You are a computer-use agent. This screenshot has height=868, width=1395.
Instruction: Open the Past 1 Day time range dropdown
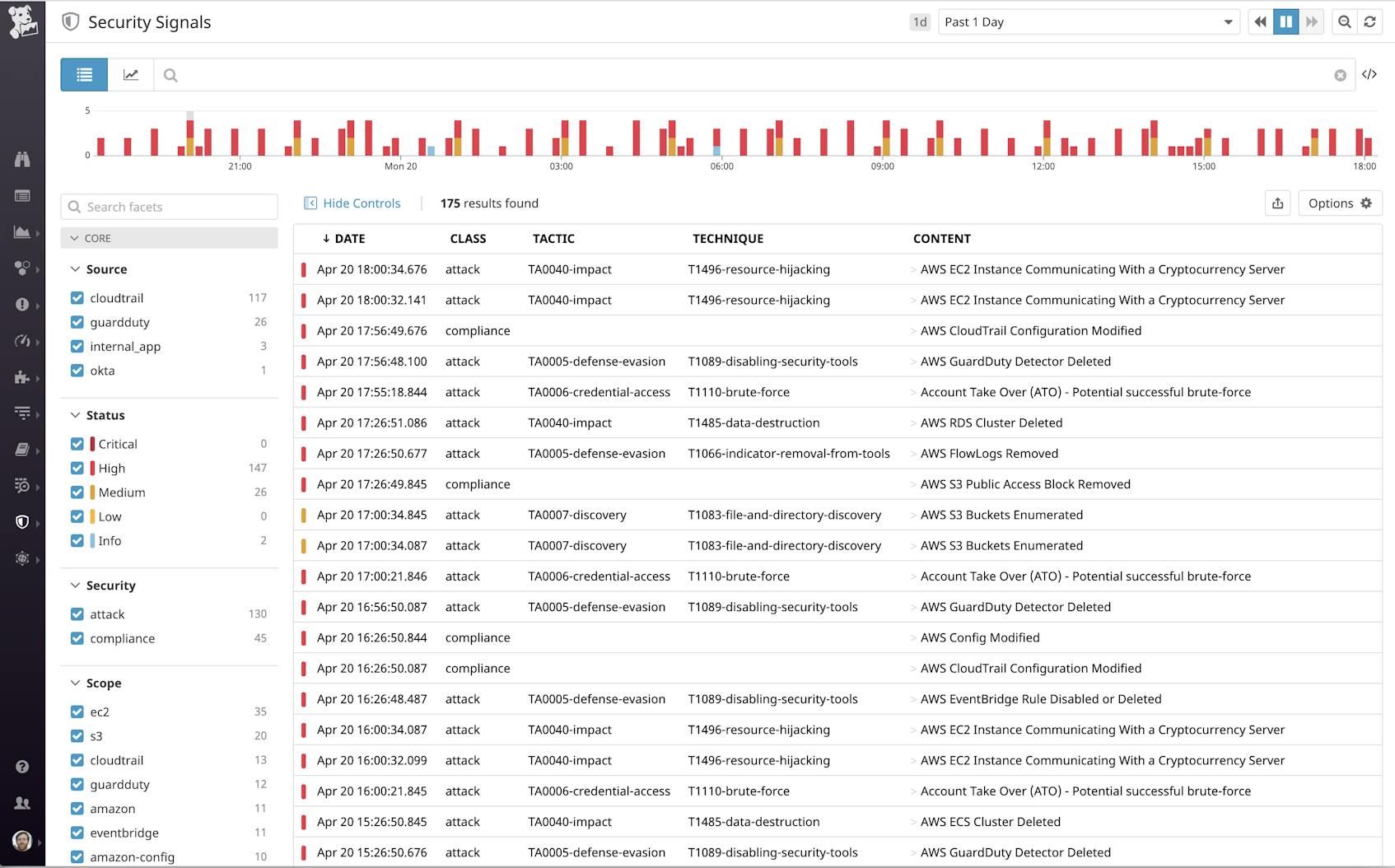pos(1089,21)
